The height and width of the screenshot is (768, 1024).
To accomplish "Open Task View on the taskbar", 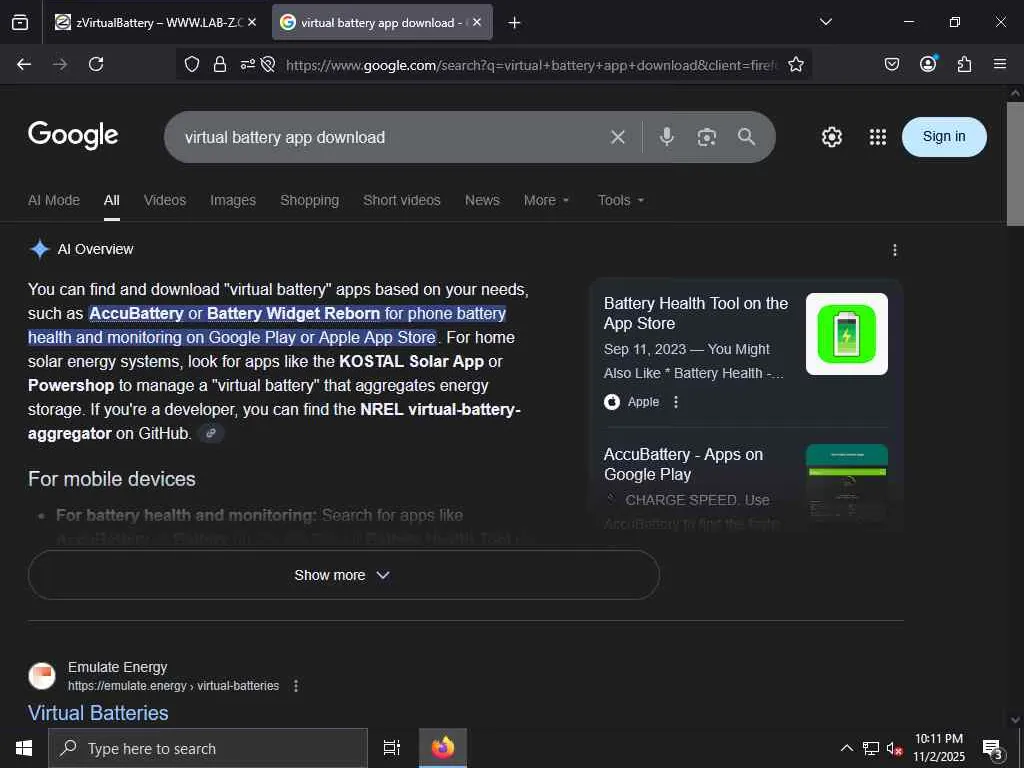I will click(x=391, y=748).
